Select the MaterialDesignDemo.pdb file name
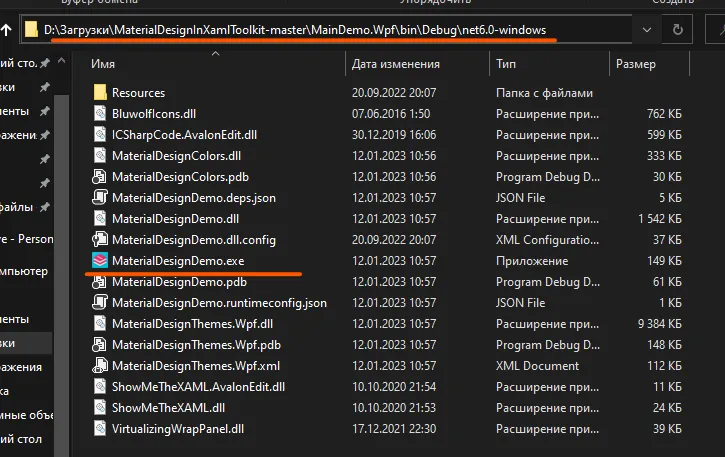The image size is (725, 457). coord(179,282)
